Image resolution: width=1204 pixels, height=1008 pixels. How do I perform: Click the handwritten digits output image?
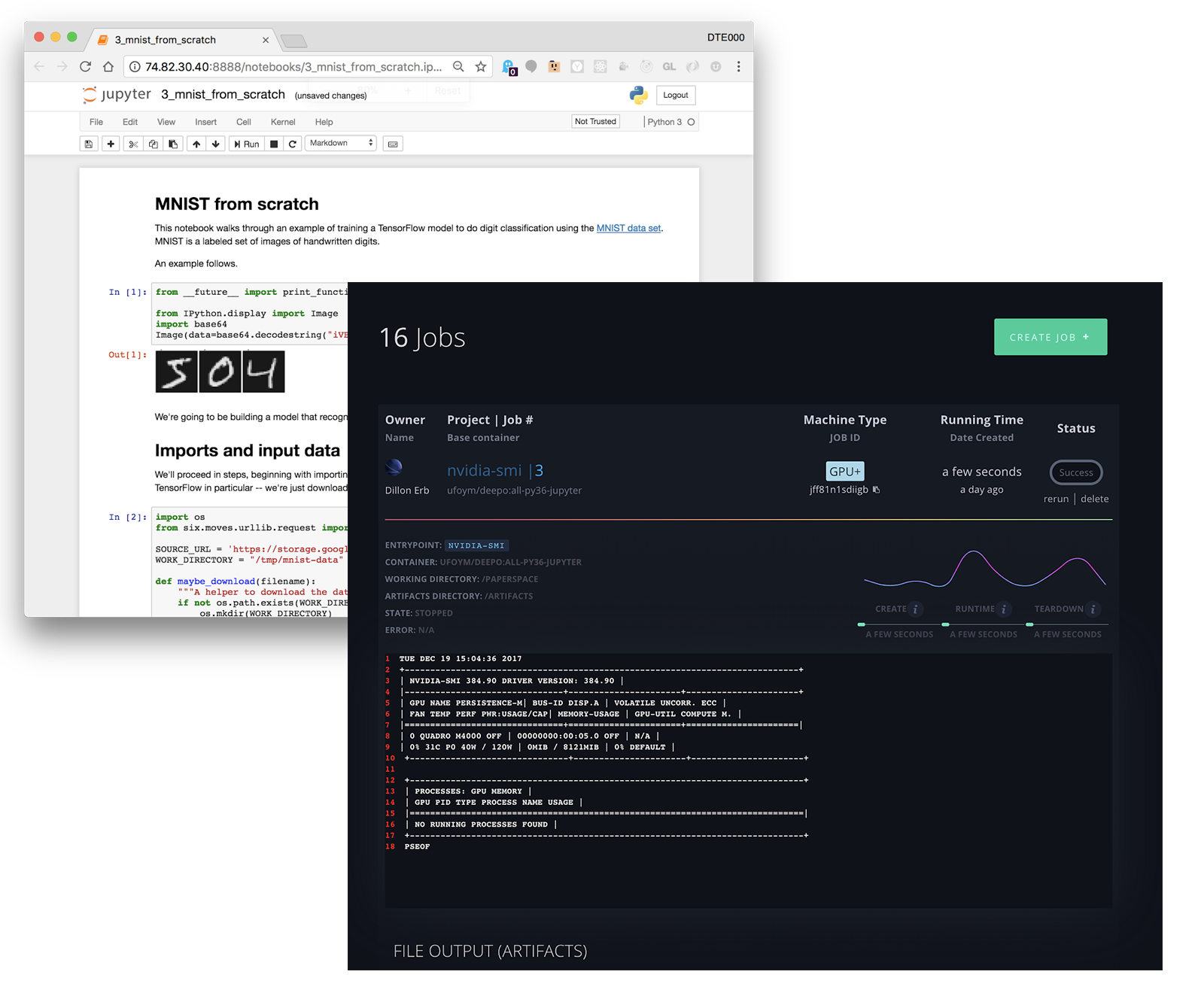tap(220, 372)
